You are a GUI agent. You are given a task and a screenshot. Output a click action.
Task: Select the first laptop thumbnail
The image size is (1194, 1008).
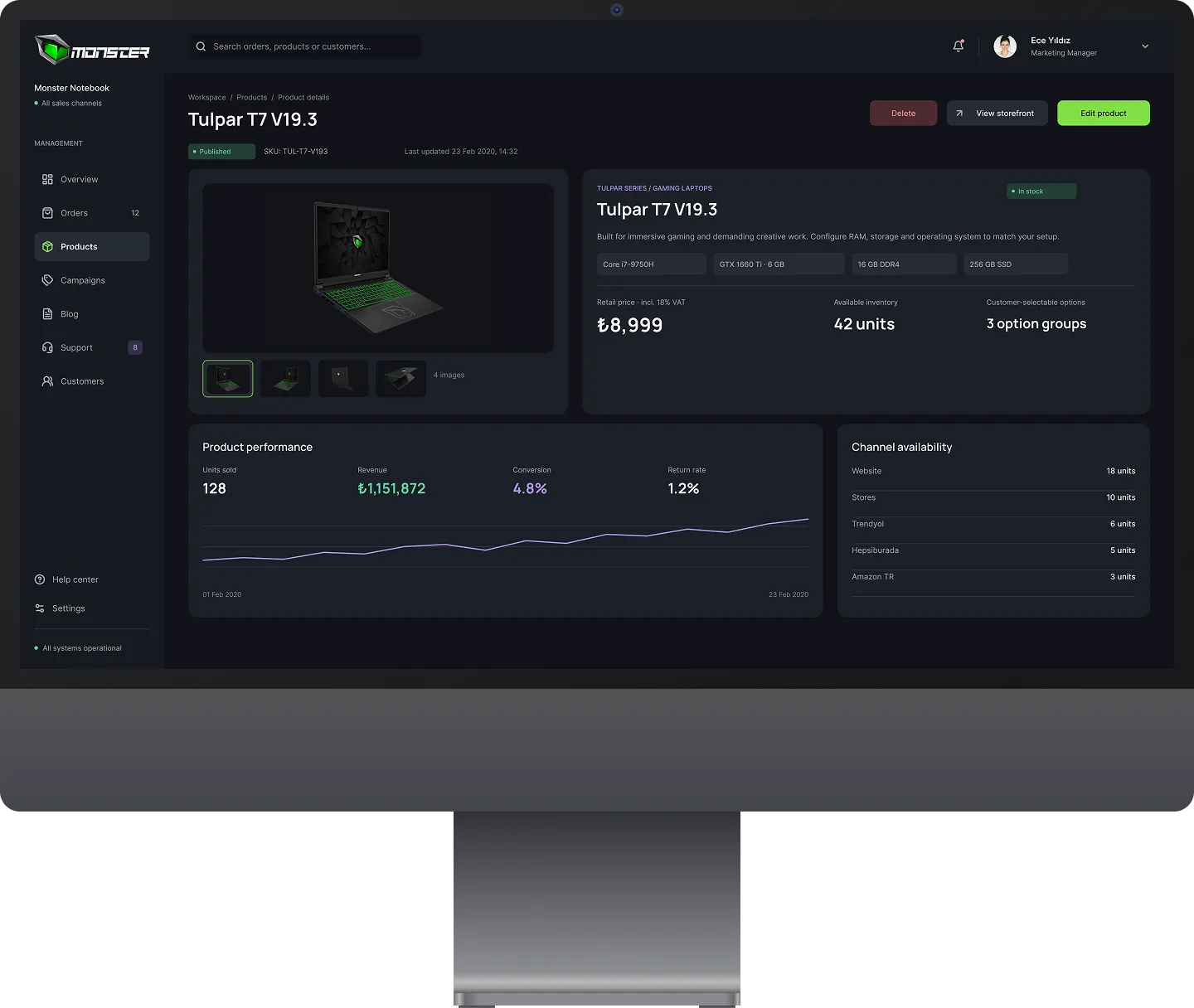(x=228, y=379)
